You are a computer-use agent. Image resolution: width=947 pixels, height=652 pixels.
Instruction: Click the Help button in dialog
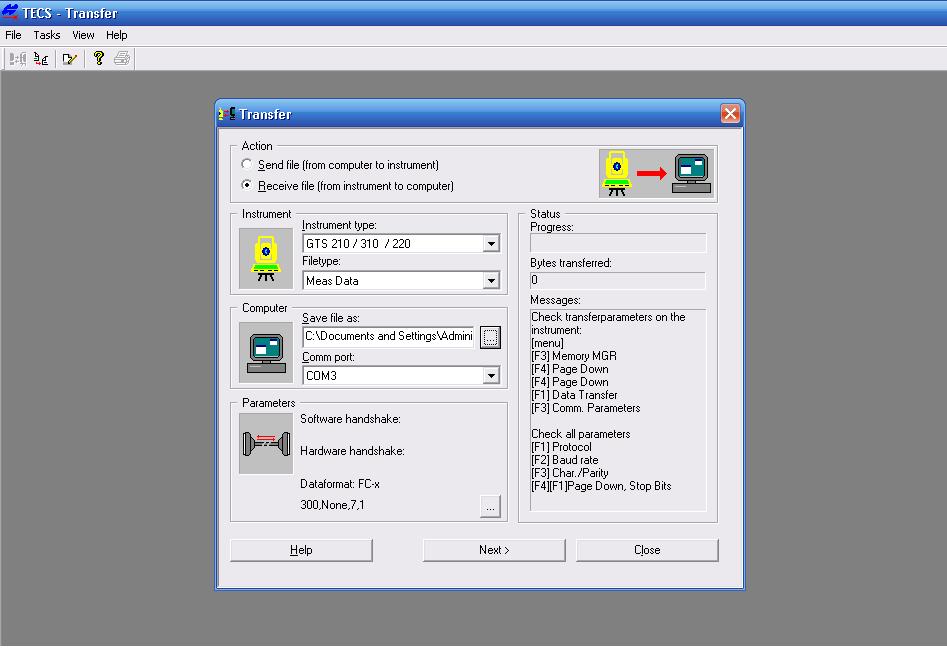click(x=301, y=550)
